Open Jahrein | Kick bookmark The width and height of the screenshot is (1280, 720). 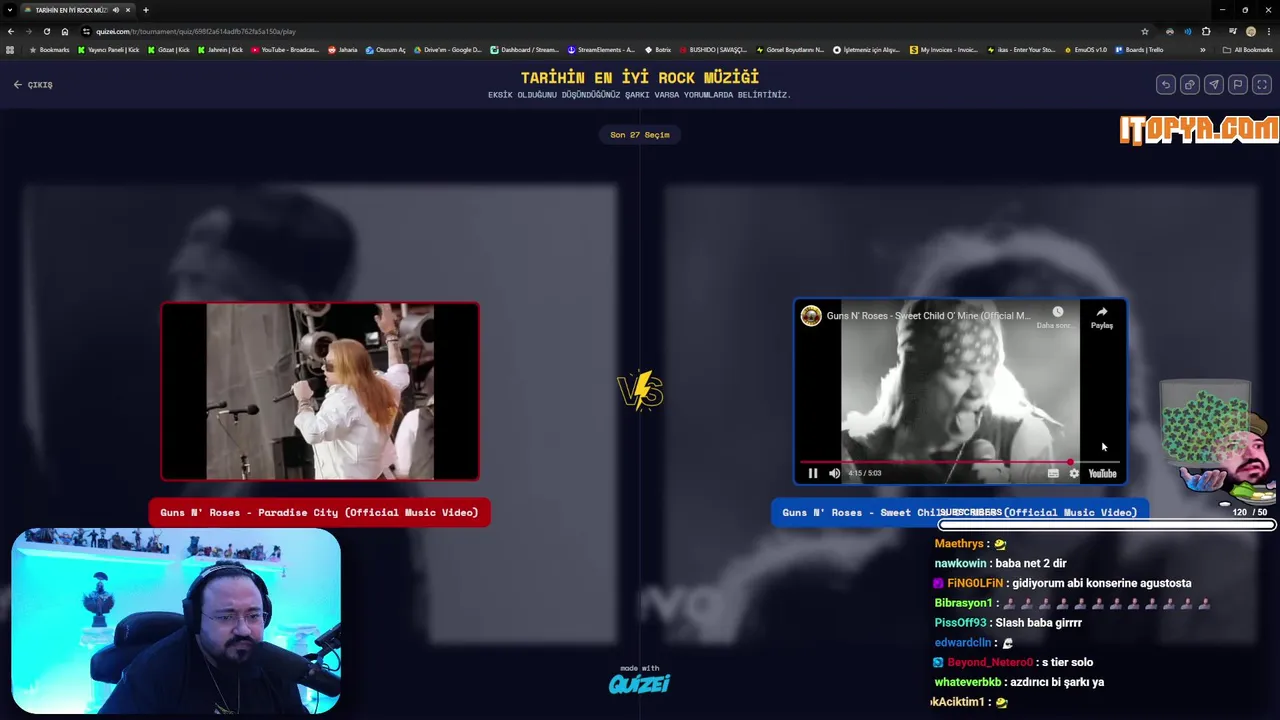[220, 50]
